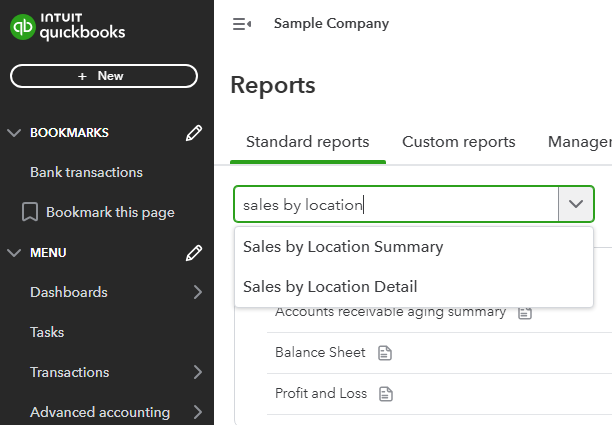Click Bookmark this page
Image resolution: width=612 pixels, height=425 pixels.
pos(110,212)
